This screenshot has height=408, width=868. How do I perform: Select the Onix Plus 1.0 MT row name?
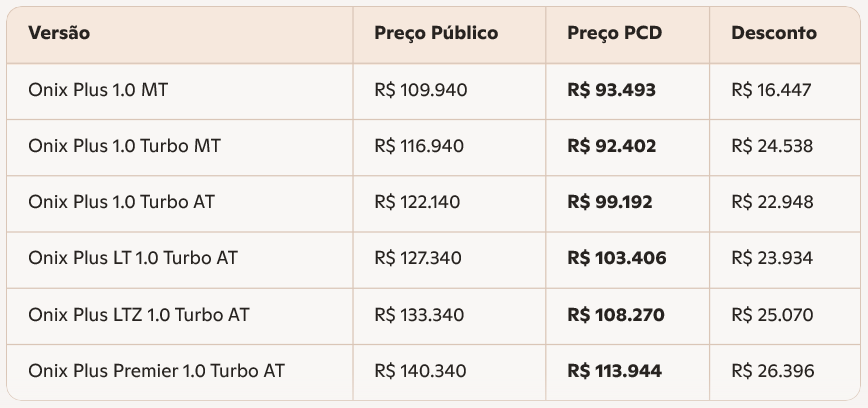click(x=98, y=90)
